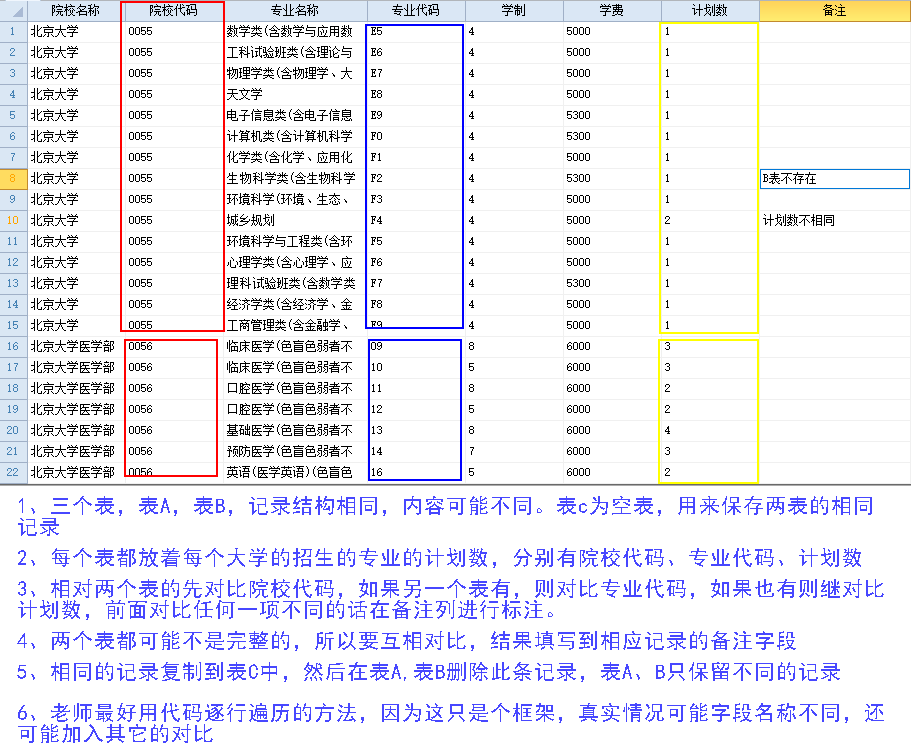Click the 计划数 cell with value 4
911x753 pixels.
pyautogui.click(x=710, y=431)
